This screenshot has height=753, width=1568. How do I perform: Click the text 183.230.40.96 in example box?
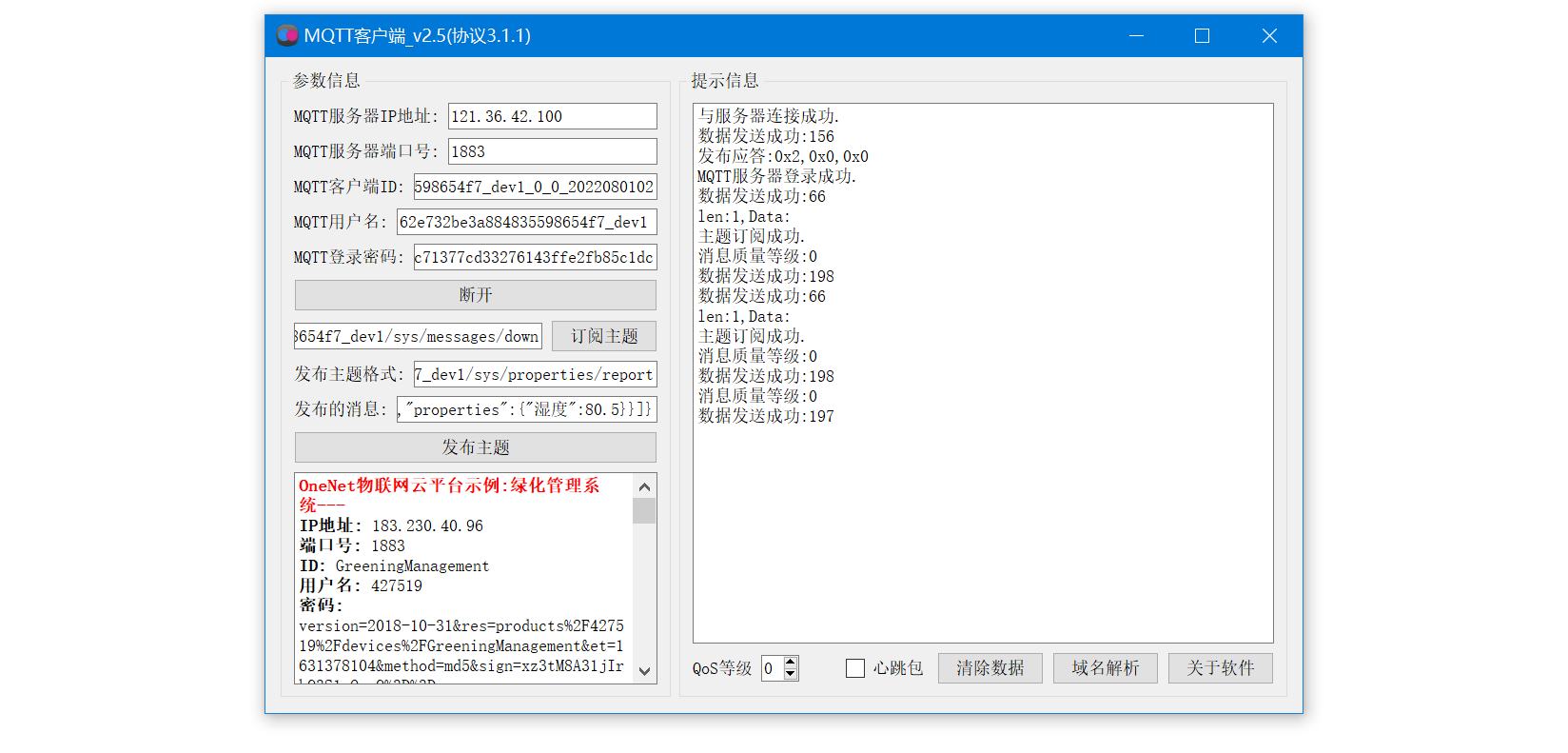pyautogui.click(x=427, y=525)
